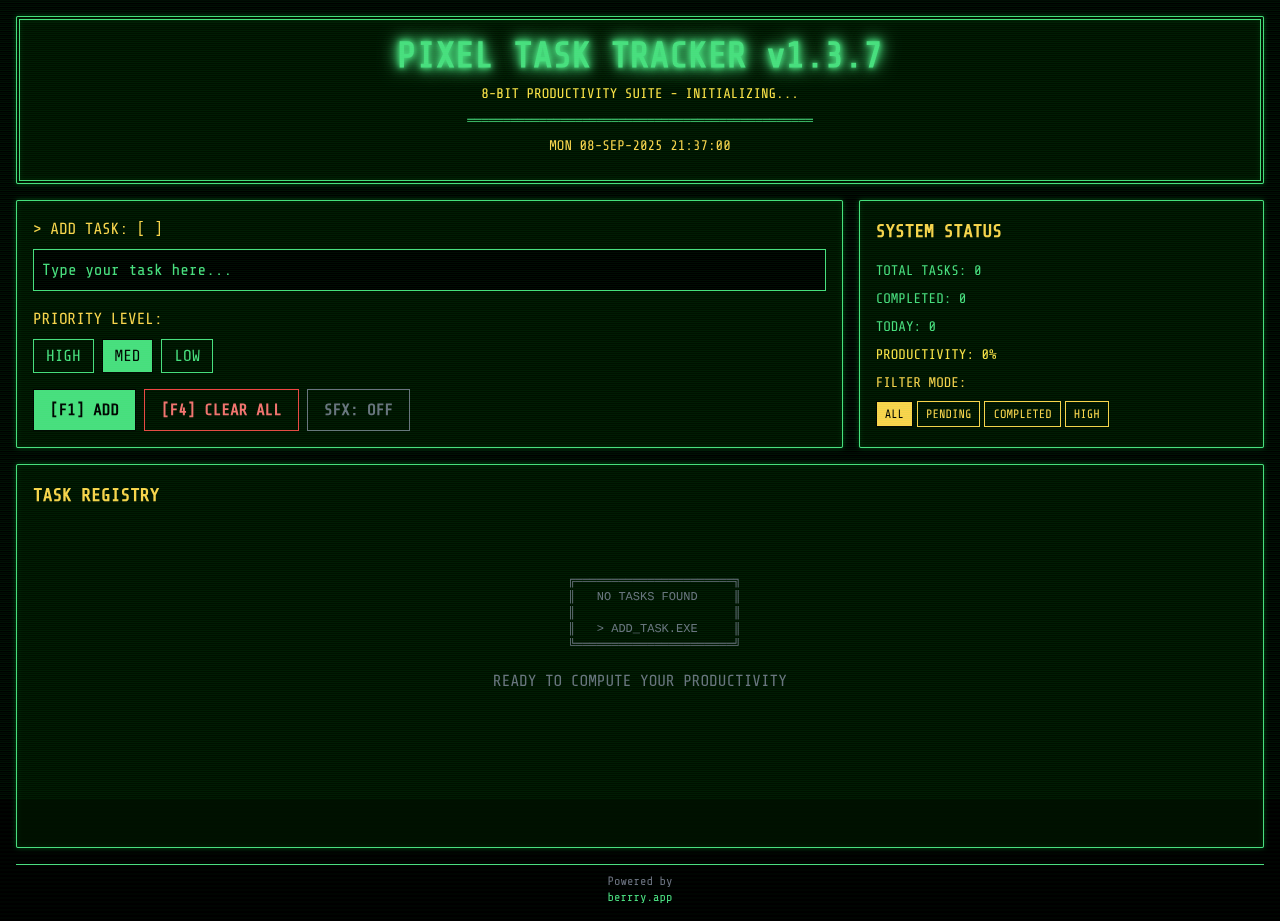Select HIGH priority level
Screen dimensions: 1280x921
(x=63, y=355)
